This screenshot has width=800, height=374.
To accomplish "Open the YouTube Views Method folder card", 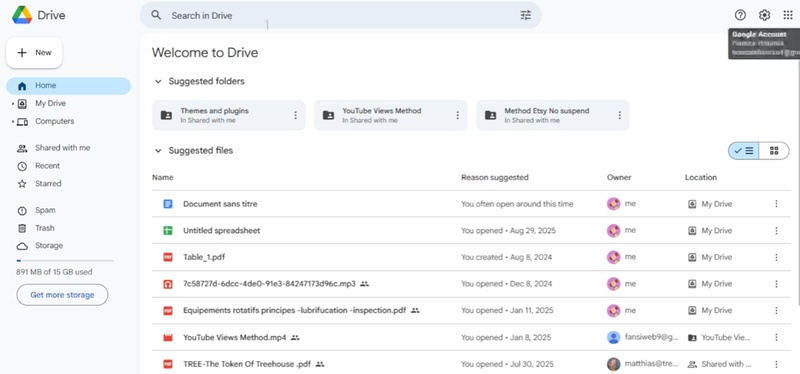I will [x=391, y=115].
